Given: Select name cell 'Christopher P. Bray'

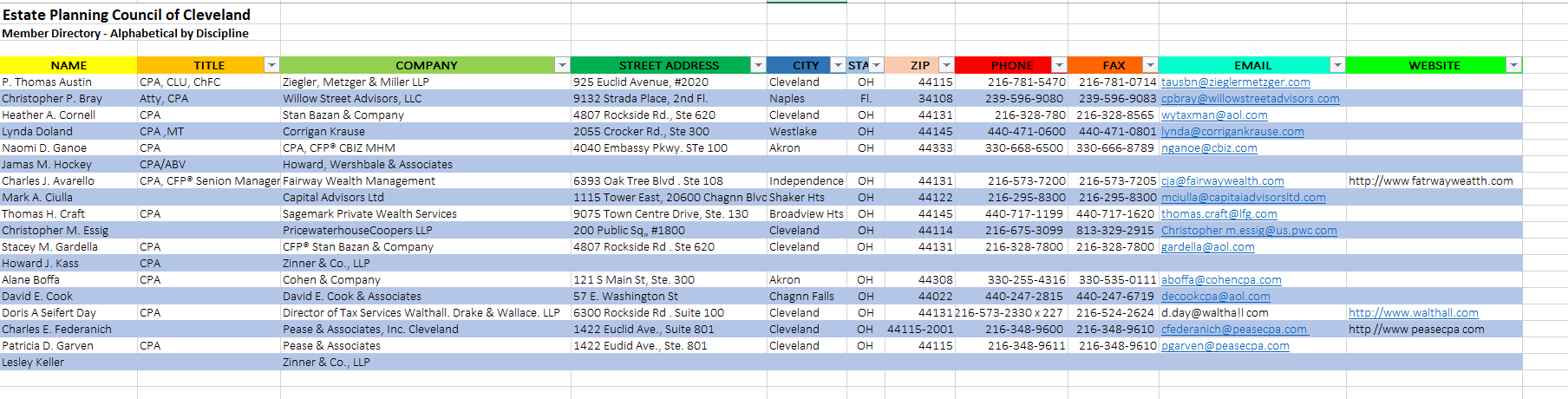Looking at the screenshot, I should pyautogui.click(x=69, y=99).
